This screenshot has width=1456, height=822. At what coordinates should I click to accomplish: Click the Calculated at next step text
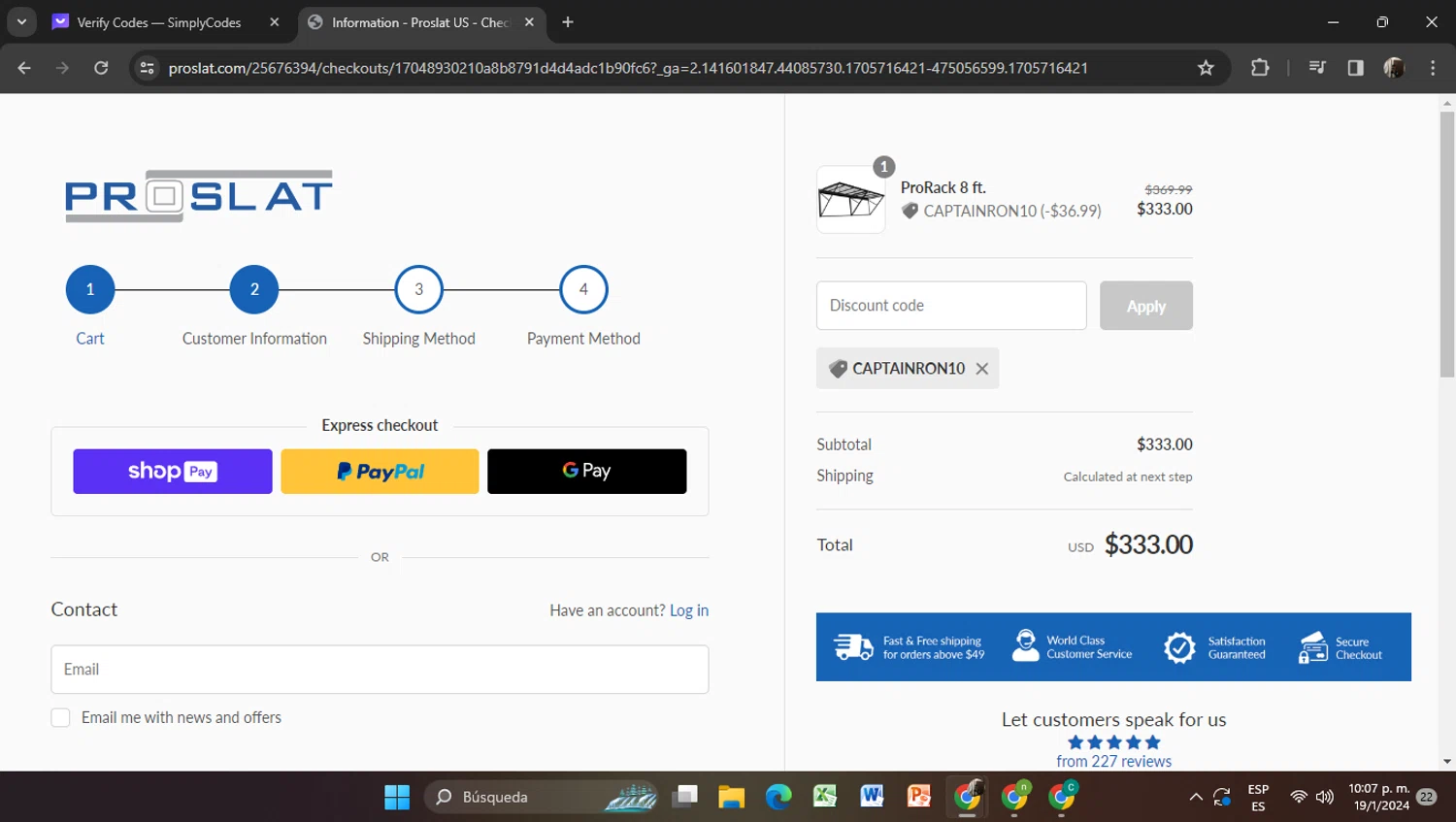[x=1128, y=477]
